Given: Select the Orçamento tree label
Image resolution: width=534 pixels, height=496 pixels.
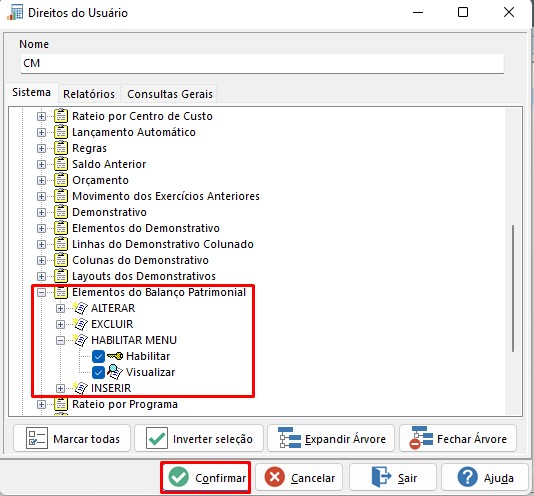Looking at the screenshot, I should 100,180.
